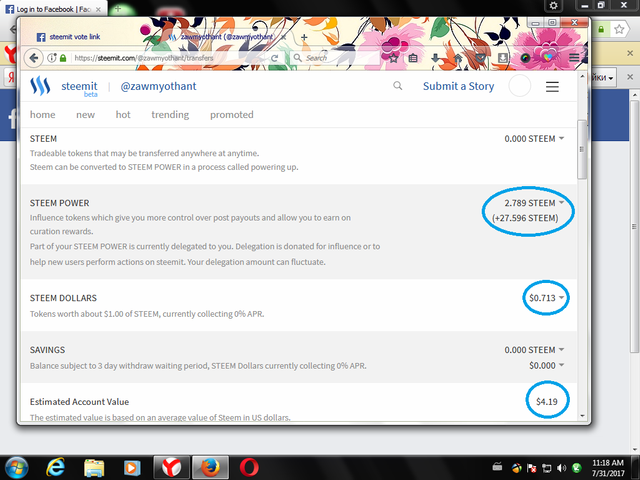Click the (+27.596 STEEM) delegated amount

click(x=525, y=218)
